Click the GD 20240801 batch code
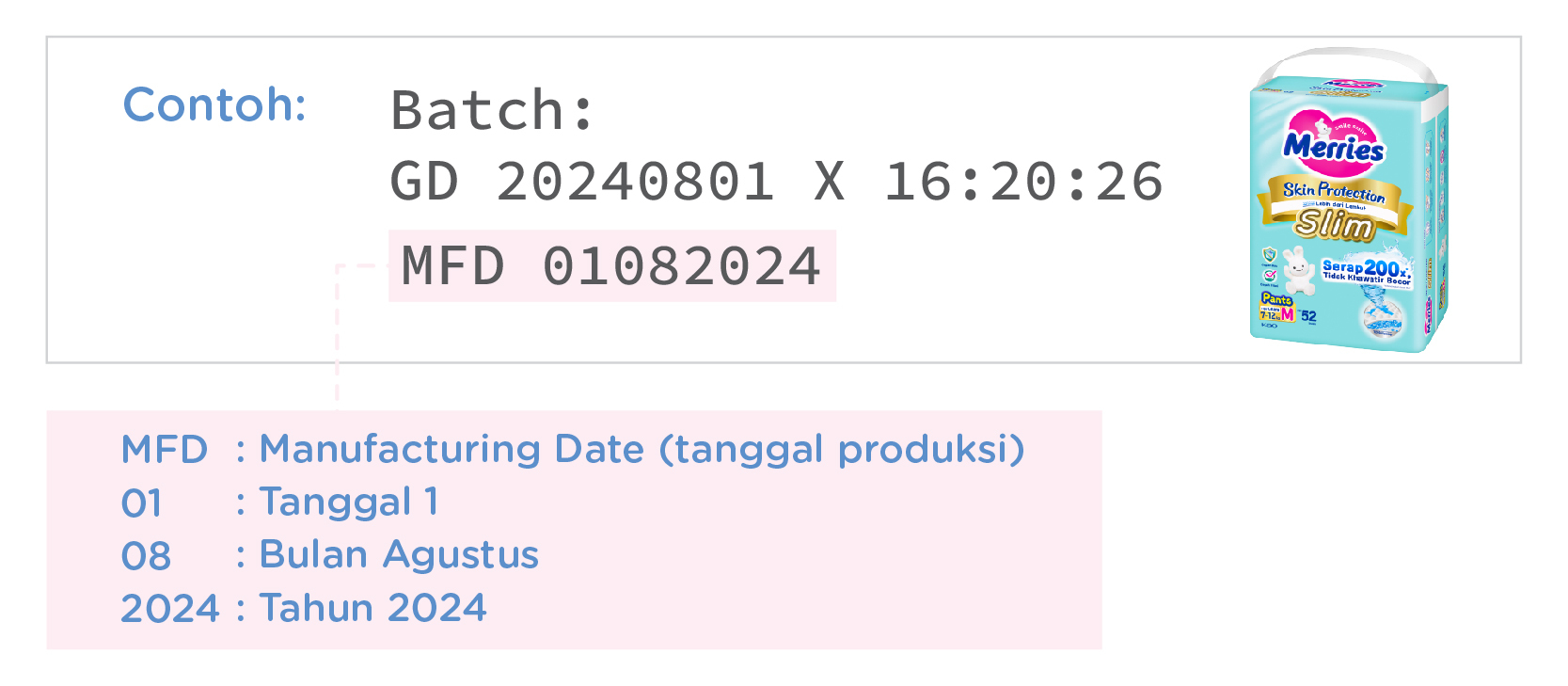 click(x=583, y=182)
